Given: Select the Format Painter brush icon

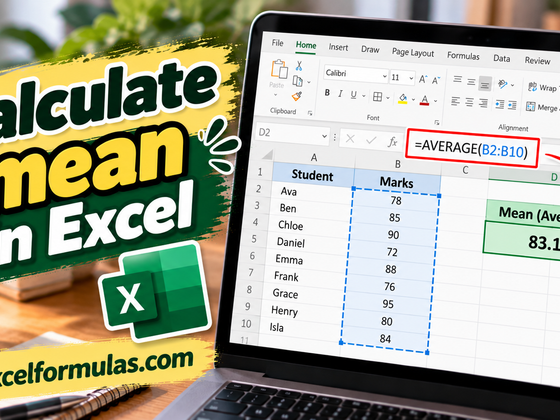Looking at the screenshot, I should (x=297, y=96).
